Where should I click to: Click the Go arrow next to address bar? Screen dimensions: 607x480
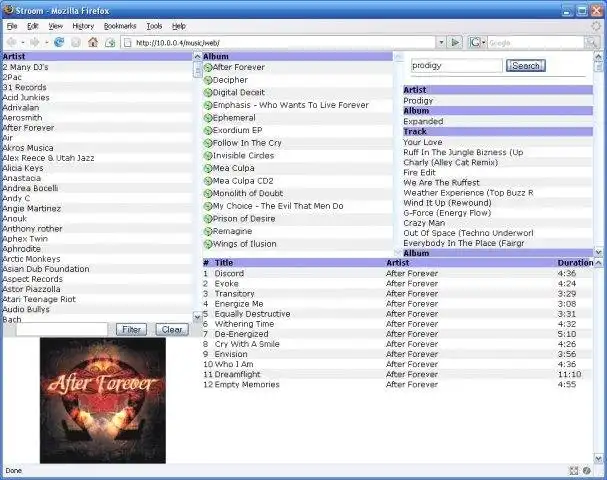(455, 42)
